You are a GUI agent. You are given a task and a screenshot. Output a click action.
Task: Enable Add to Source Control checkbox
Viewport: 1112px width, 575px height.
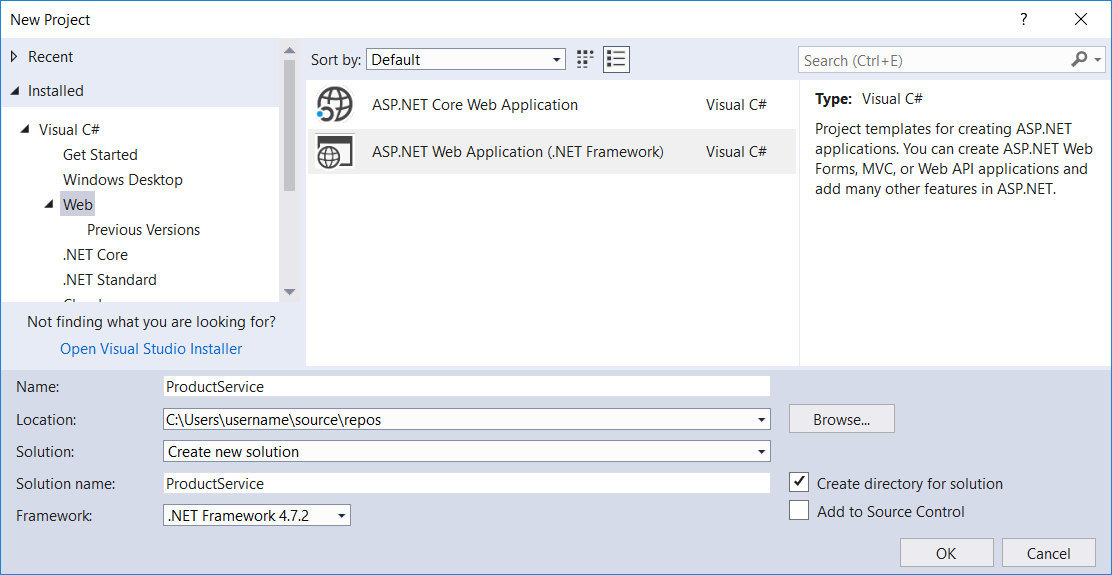coord(799,511)
